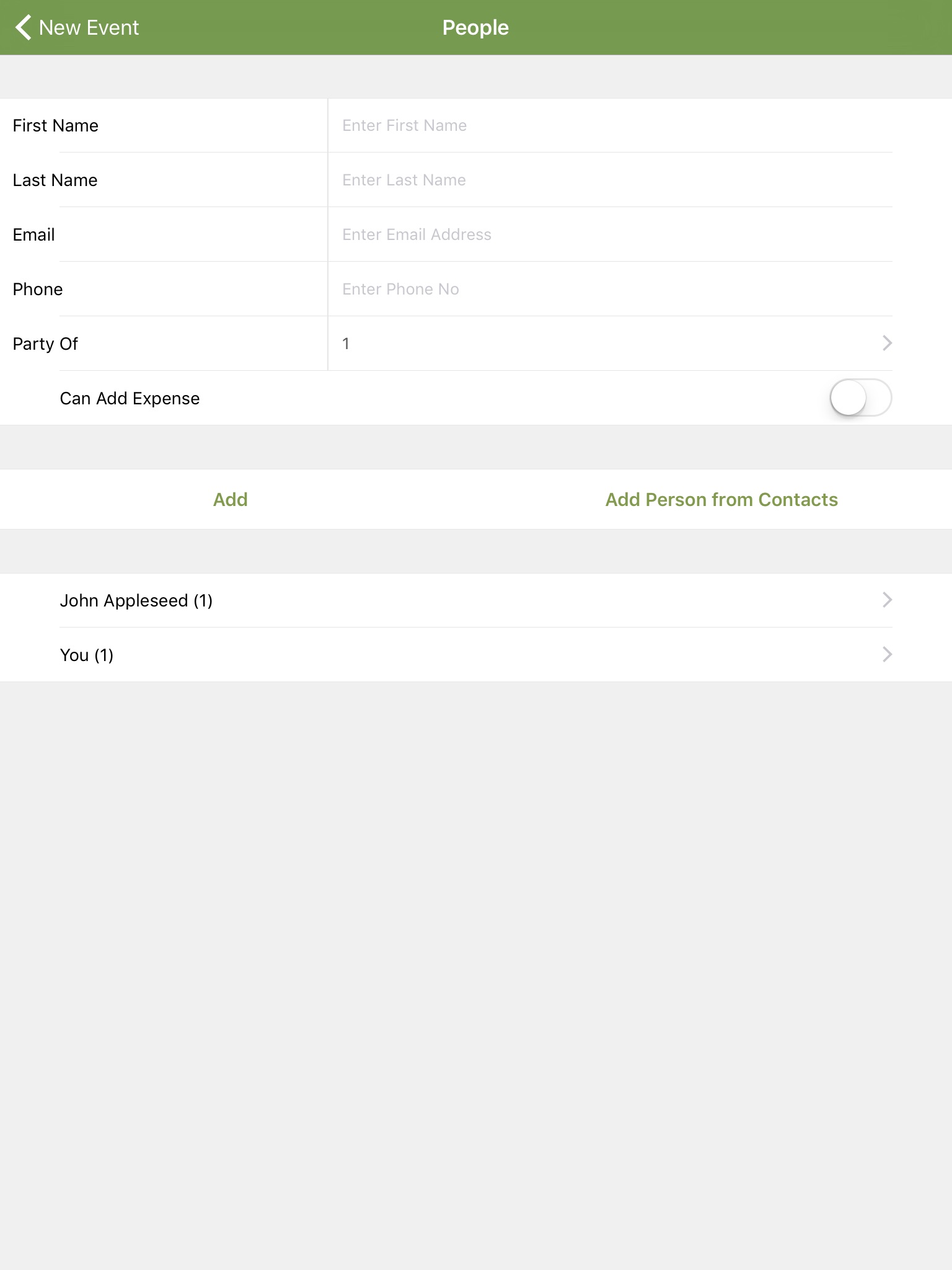Open the You entry chevron

(x=887, y=655)
